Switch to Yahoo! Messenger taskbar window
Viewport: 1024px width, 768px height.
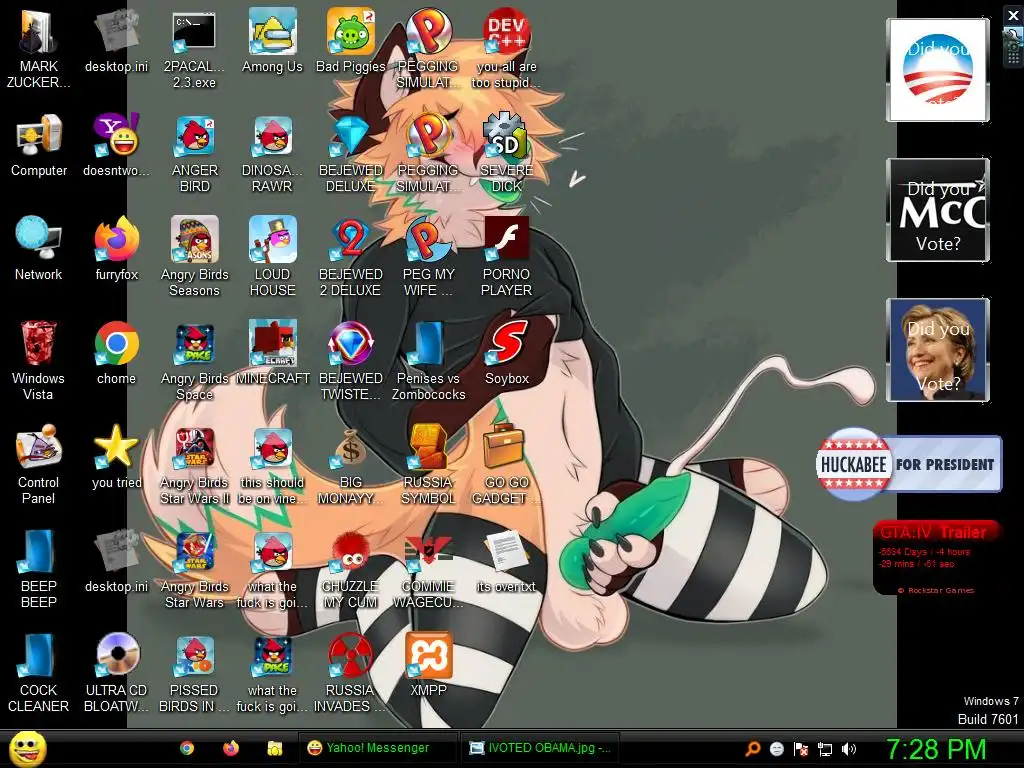pyautogui.click(x=377, y=748)
